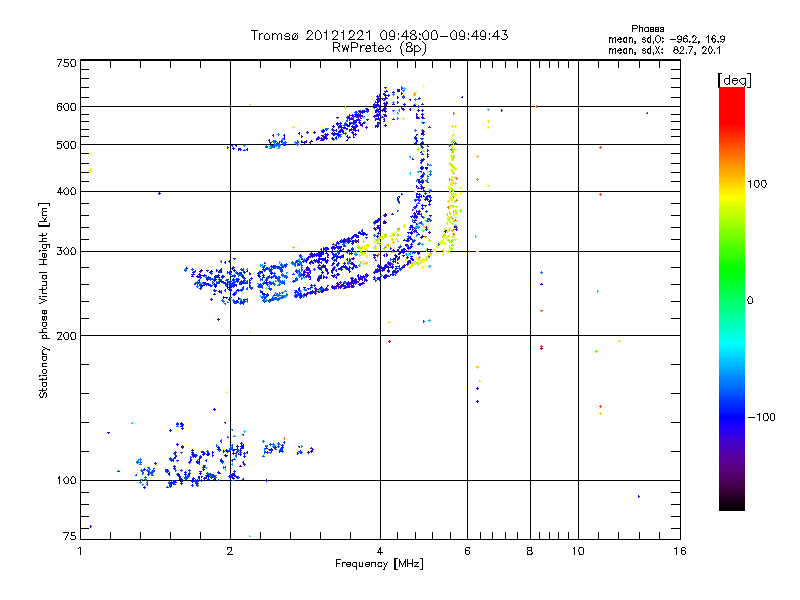This screenshot has width=800, height=600.
Task: Click the y-axis tick label '200'
Action: point(66,336)
